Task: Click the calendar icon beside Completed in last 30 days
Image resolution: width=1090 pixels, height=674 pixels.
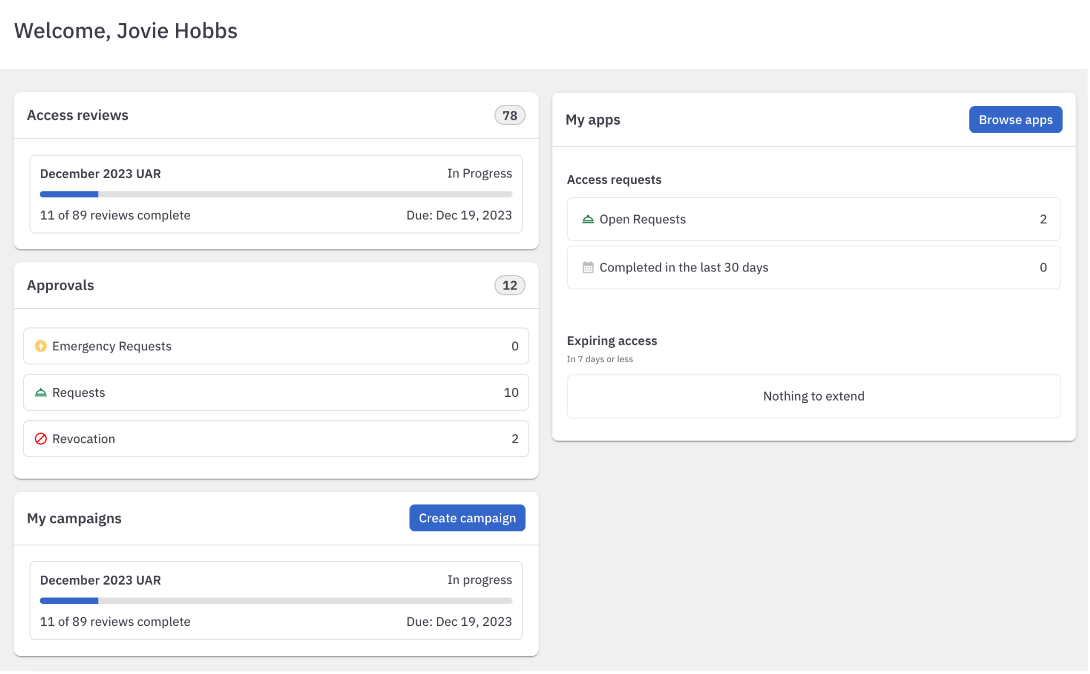Action: coord(587,268)
